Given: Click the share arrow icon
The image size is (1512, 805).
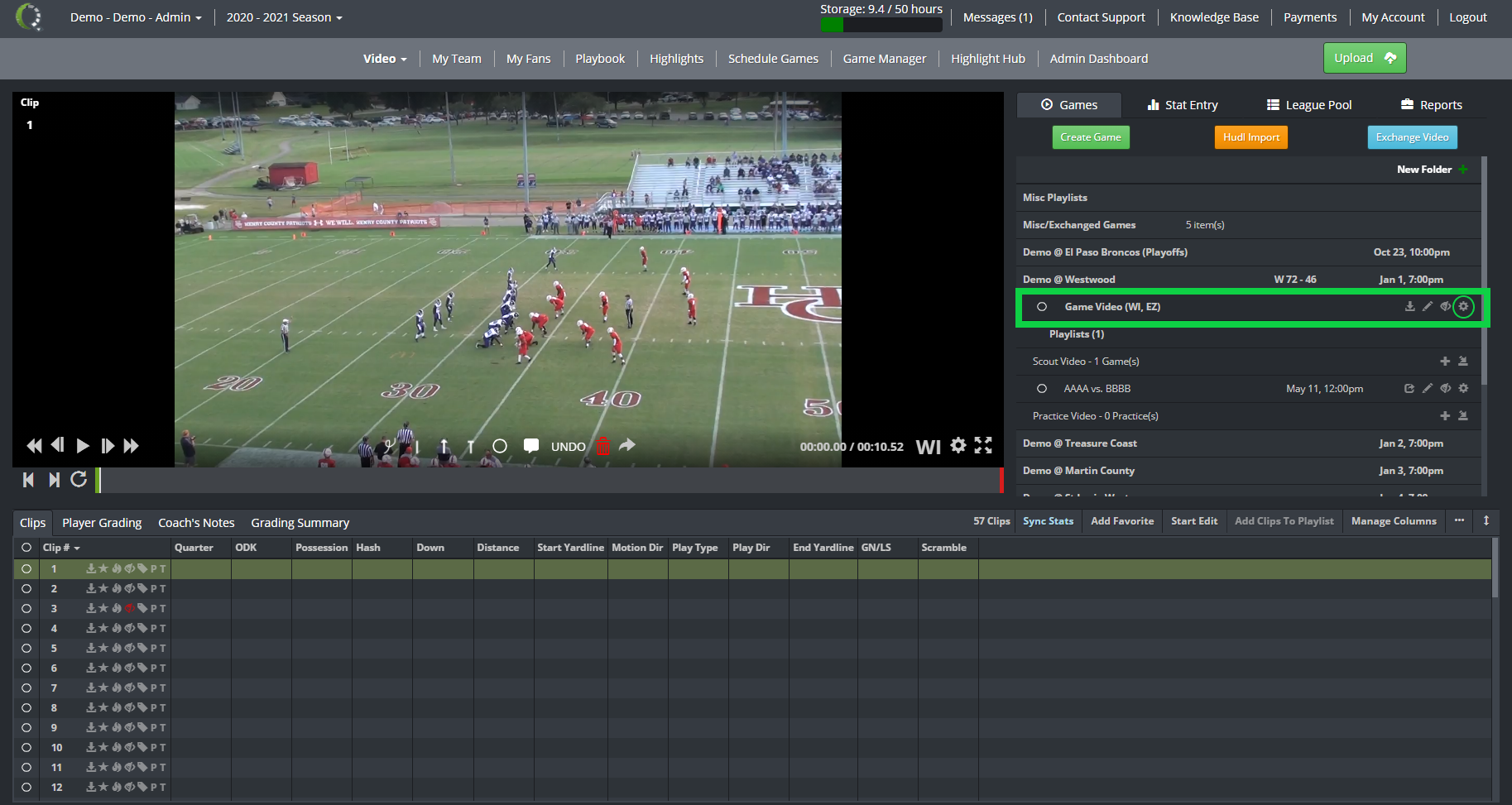Looking at the screenshot, I should tap(627, 445).
